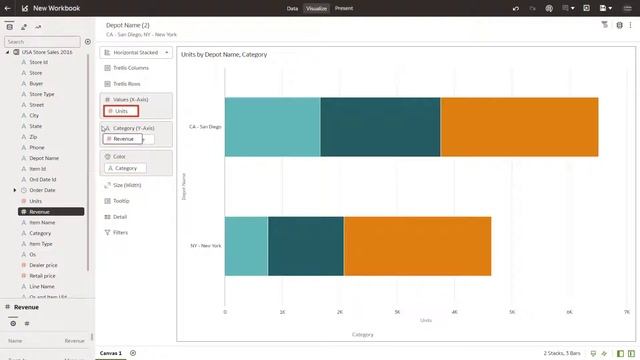Toggle the data panel layout icon at bottom right
Viewport: 640px width, 360px height.
coord(620,353)
